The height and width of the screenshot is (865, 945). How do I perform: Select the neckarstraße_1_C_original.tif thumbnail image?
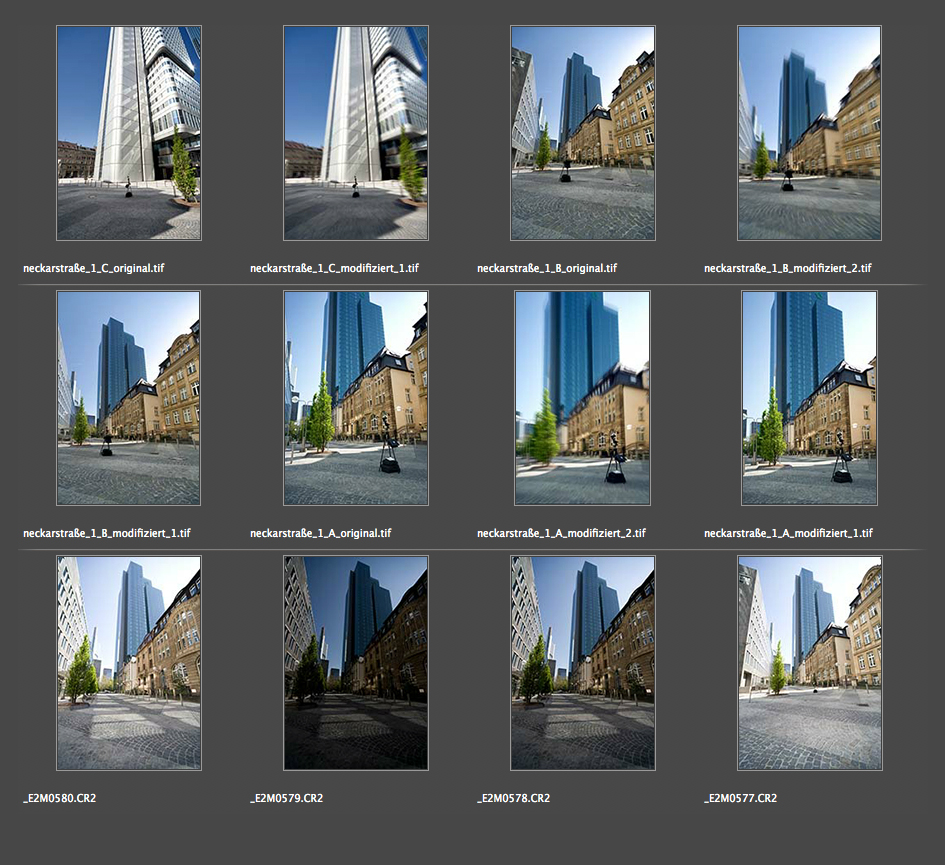pyautogui.click(x=128, y=133)
